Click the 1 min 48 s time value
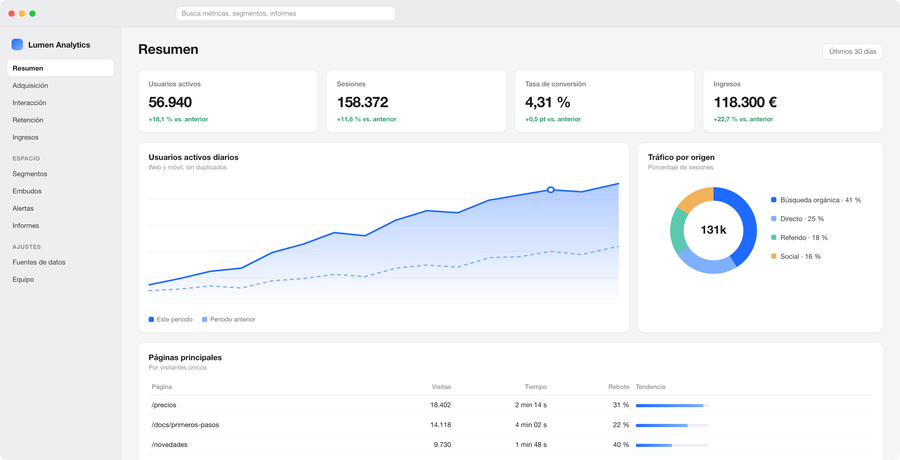Screen dimensions: 900x460 pyautogui.click(x=531, y=444)
